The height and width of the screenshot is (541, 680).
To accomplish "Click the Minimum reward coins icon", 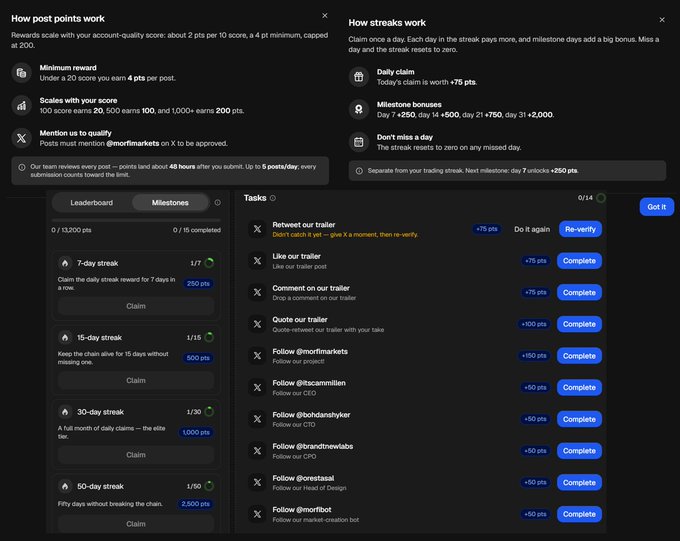I will pyautogui.click(x=21, y=72).
